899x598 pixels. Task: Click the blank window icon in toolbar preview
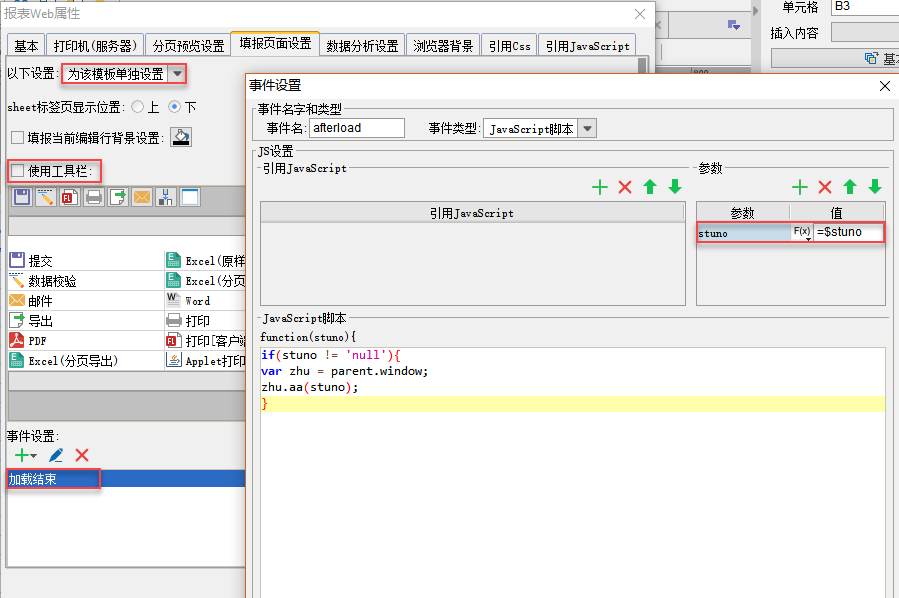[190, 197]
